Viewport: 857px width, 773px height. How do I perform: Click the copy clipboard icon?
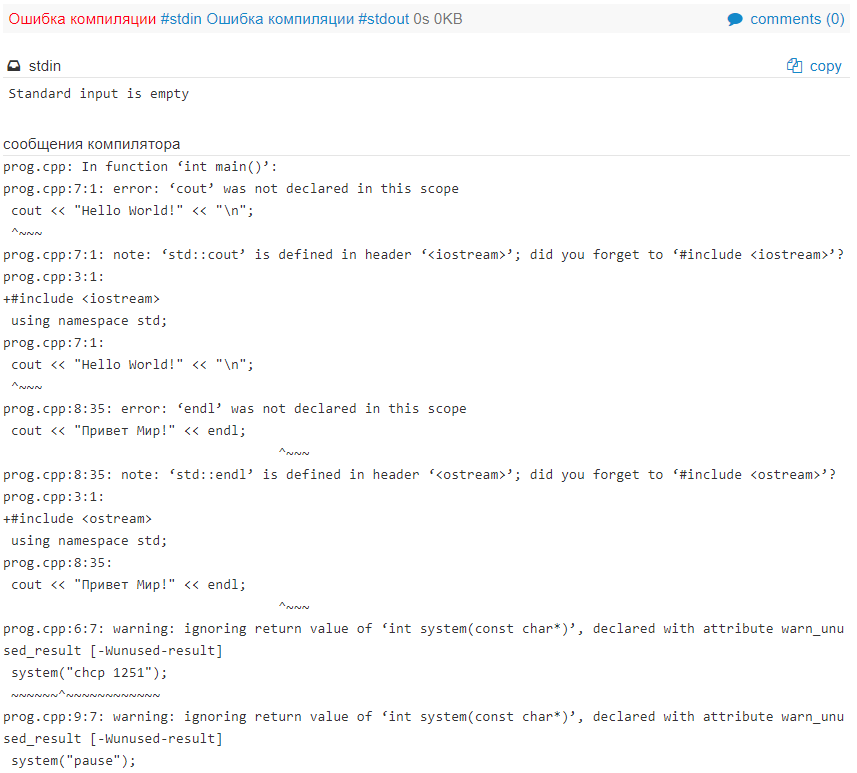tap(794, 66)
